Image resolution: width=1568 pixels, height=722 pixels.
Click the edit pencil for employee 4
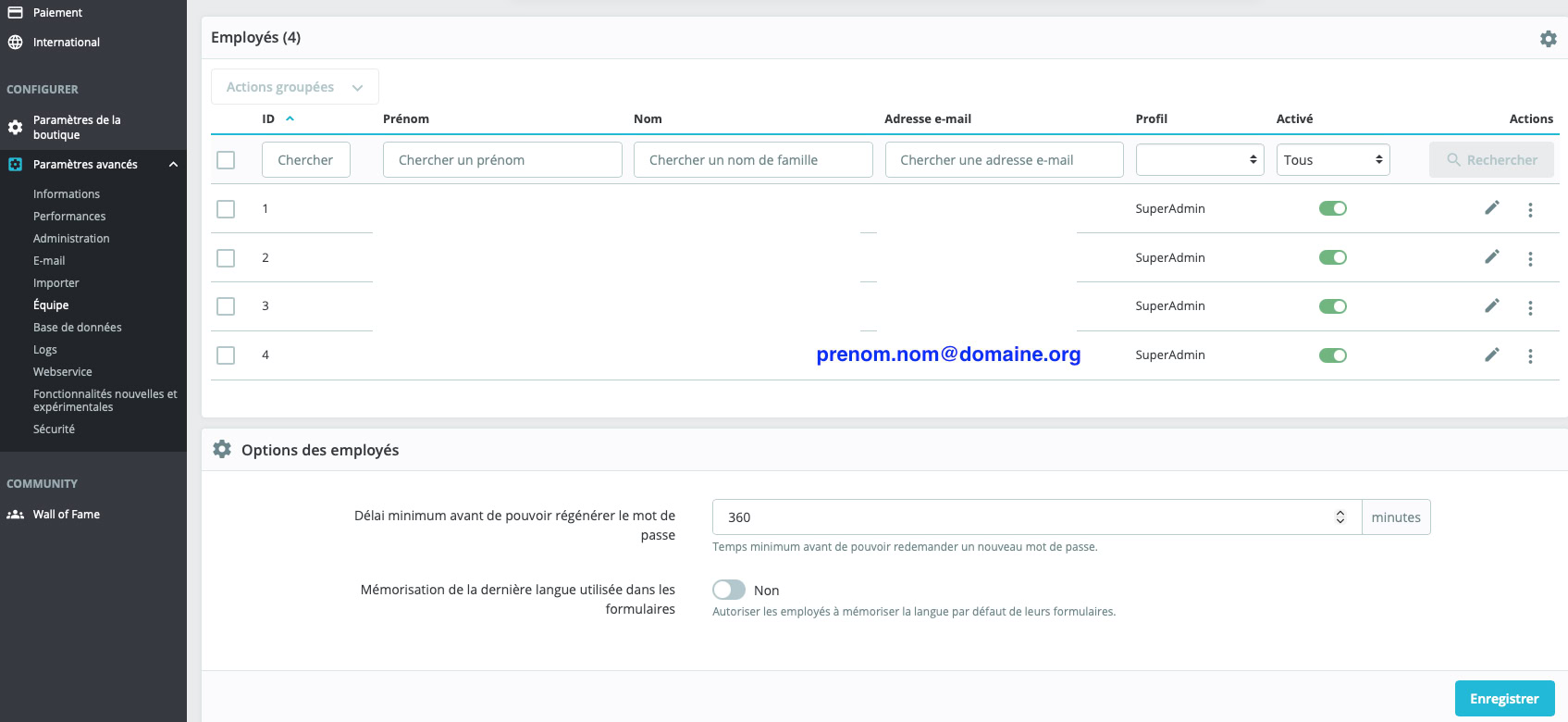pos(1491,355)
